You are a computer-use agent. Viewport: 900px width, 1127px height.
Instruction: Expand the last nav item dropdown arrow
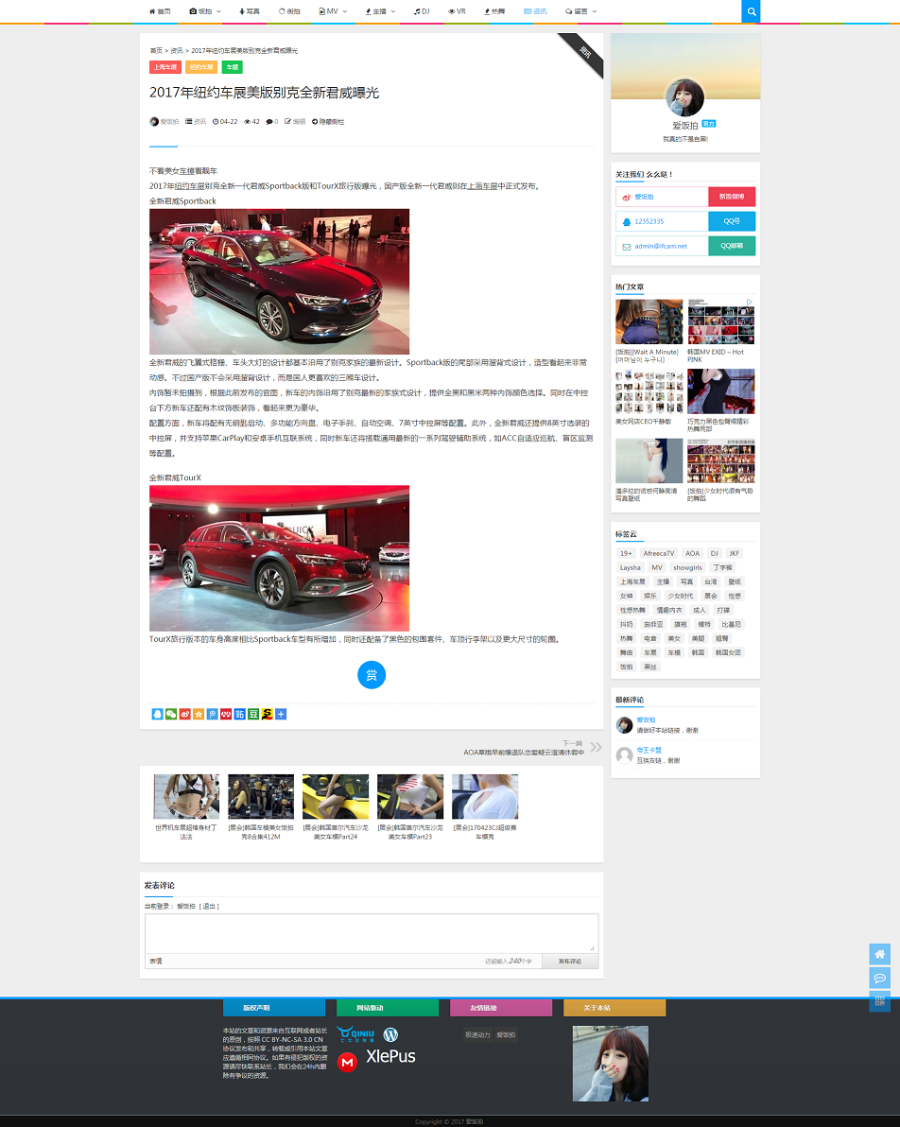(594, 12)
